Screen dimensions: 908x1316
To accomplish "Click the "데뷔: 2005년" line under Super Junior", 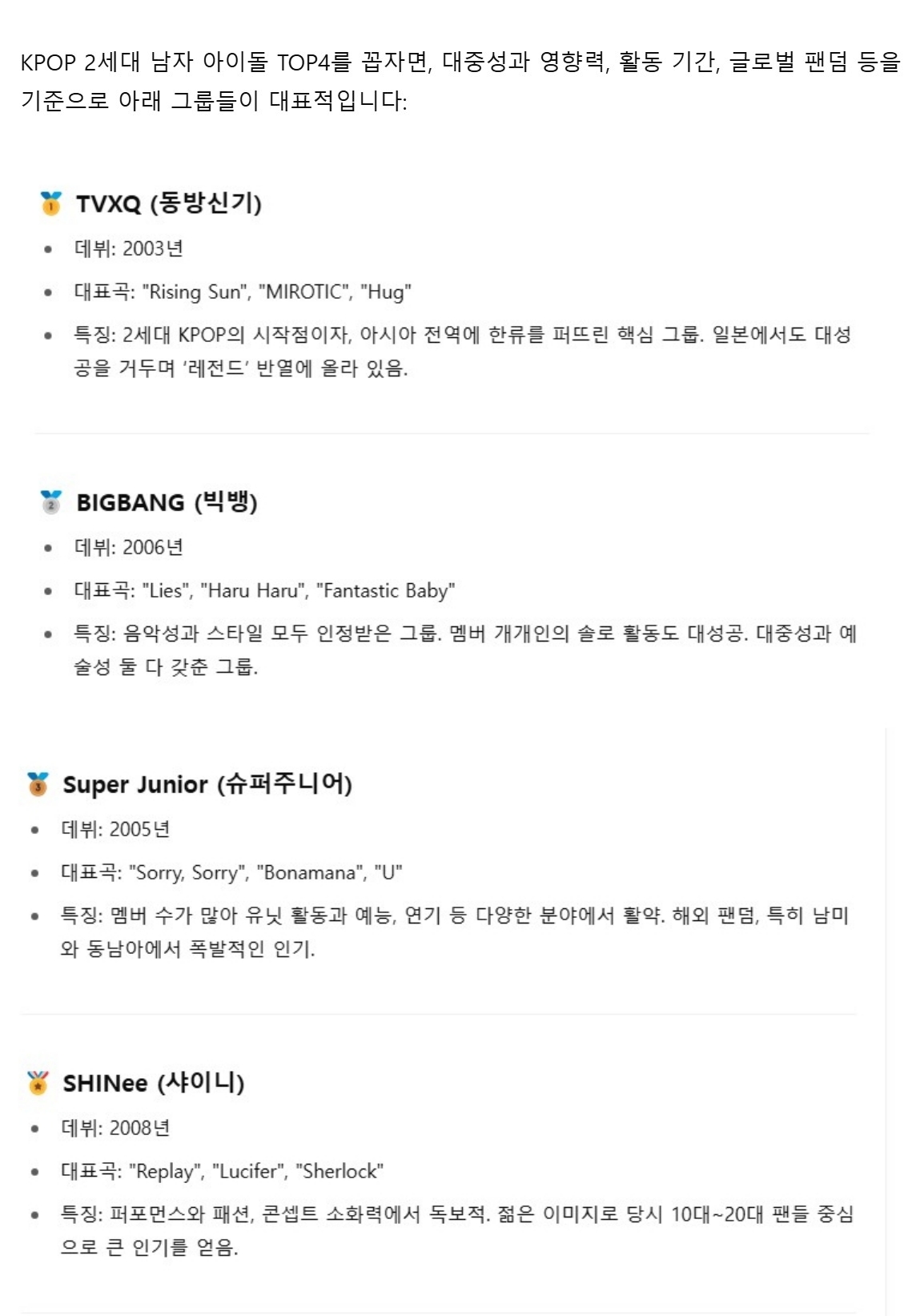I will click(116, 830).
